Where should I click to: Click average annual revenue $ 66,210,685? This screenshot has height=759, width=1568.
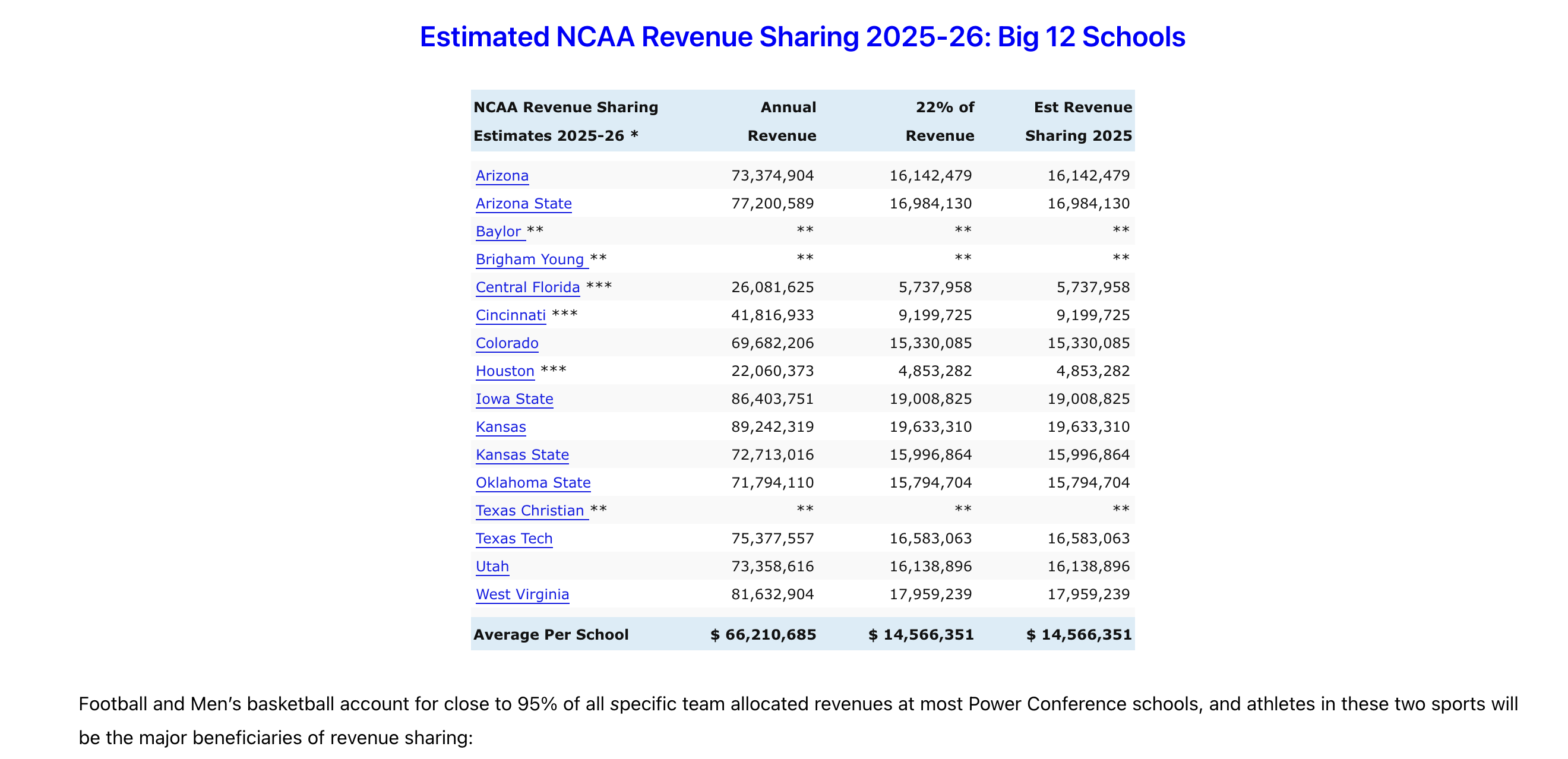[x=763, y=635]
